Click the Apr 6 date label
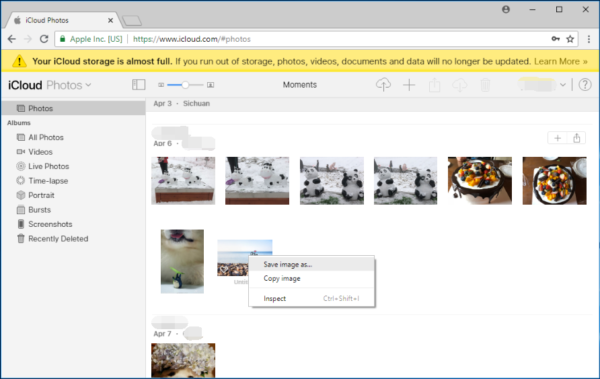Screen dimensions: 600x379 [162, 144]
